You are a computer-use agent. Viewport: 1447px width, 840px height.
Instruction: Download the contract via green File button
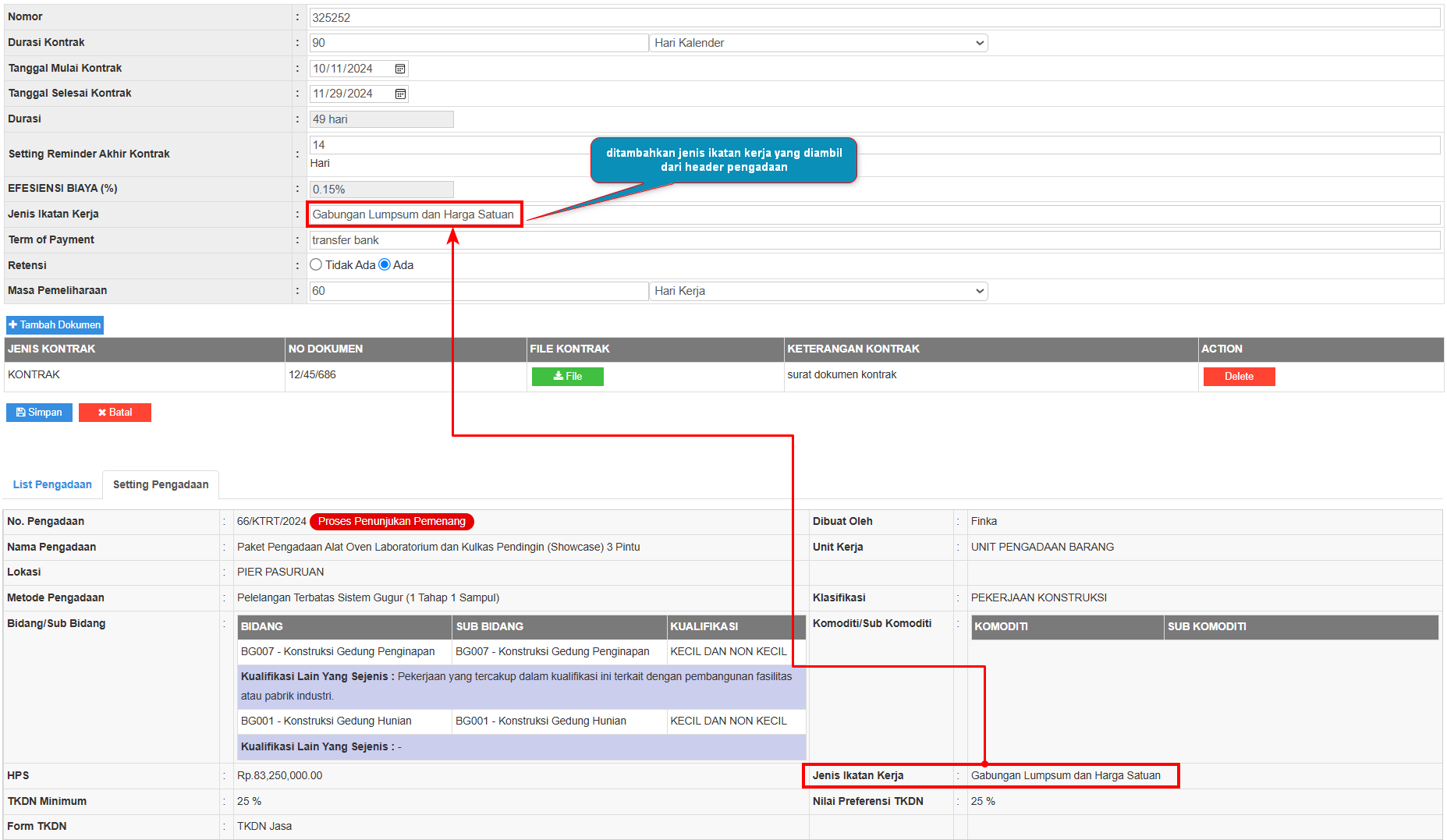(x=567, y=377)
